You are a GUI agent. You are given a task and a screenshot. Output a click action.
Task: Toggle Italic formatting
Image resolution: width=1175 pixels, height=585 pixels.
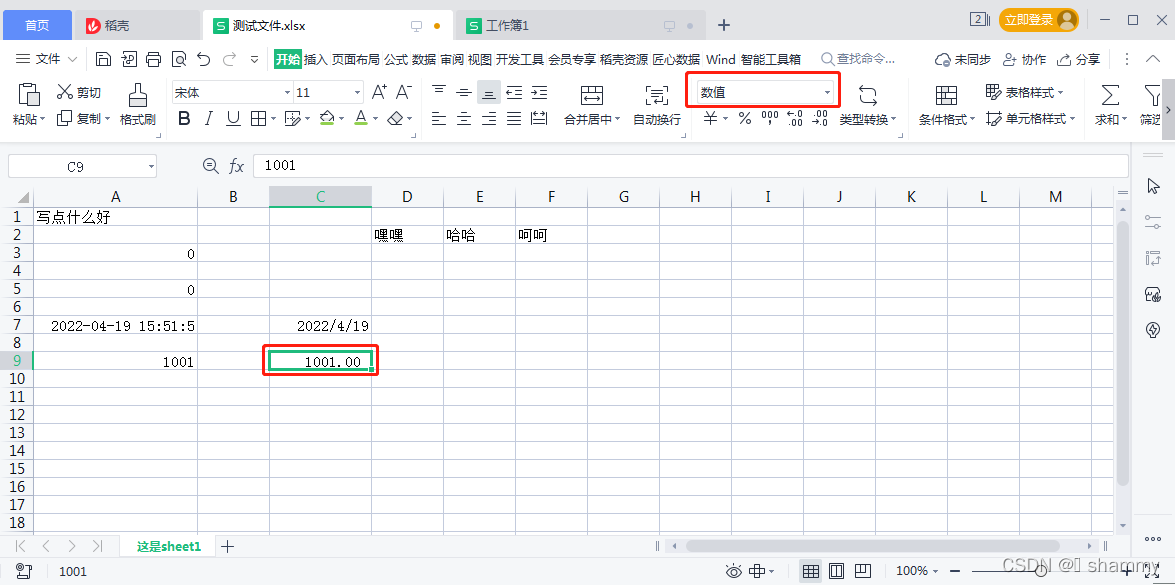[x=209, y=118]
